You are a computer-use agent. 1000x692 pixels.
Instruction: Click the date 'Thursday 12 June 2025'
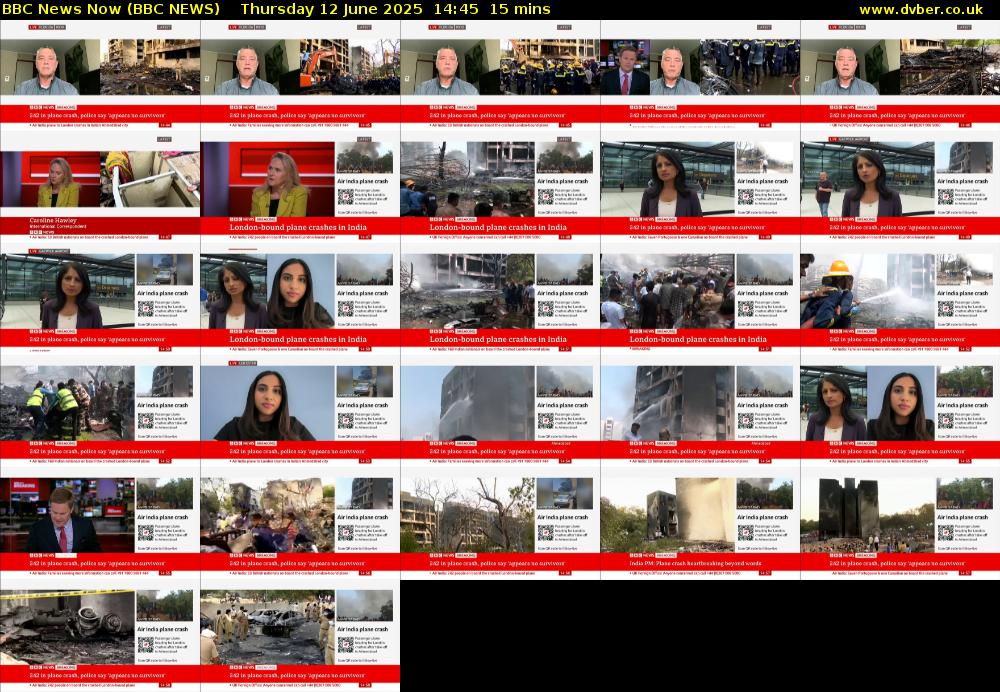pos(332,9)
